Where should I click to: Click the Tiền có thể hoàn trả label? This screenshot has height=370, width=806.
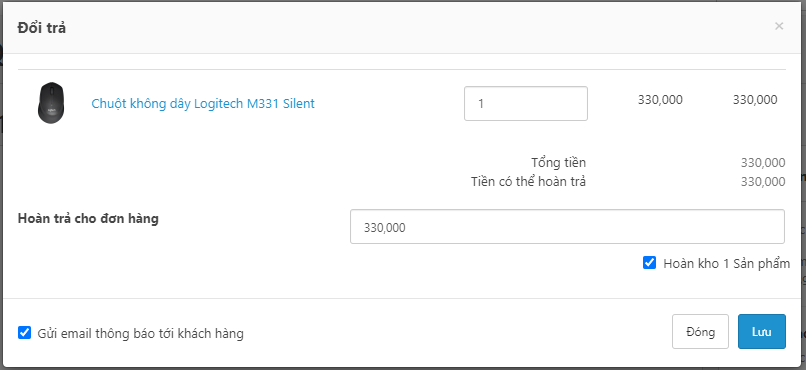528,181
